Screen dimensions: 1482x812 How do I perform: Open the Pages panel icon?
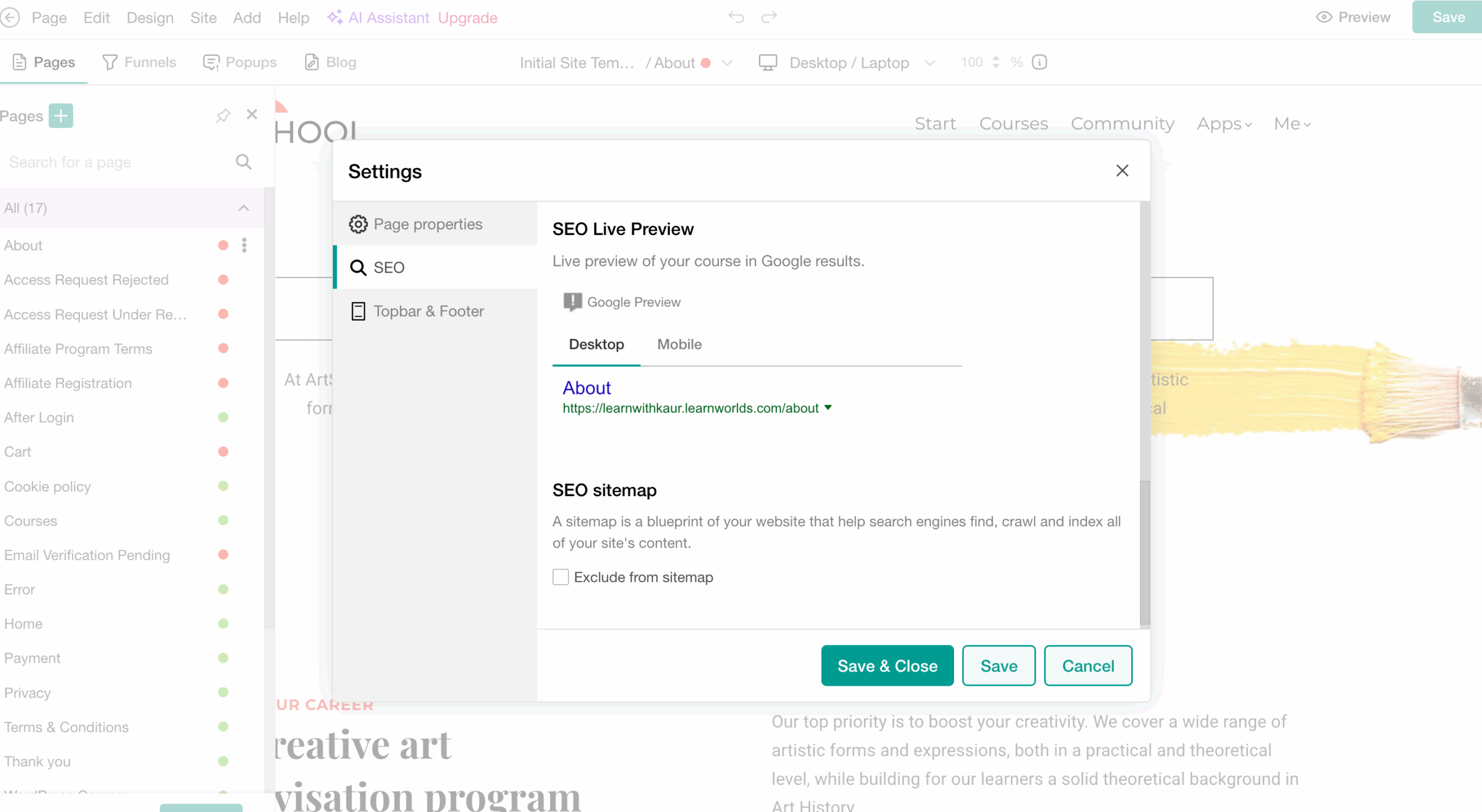[20, 62]
